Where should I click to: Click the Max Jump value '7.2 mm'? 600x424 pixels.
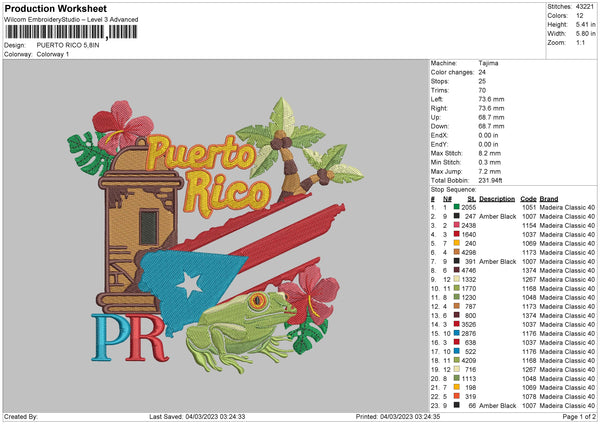(489, 171)
